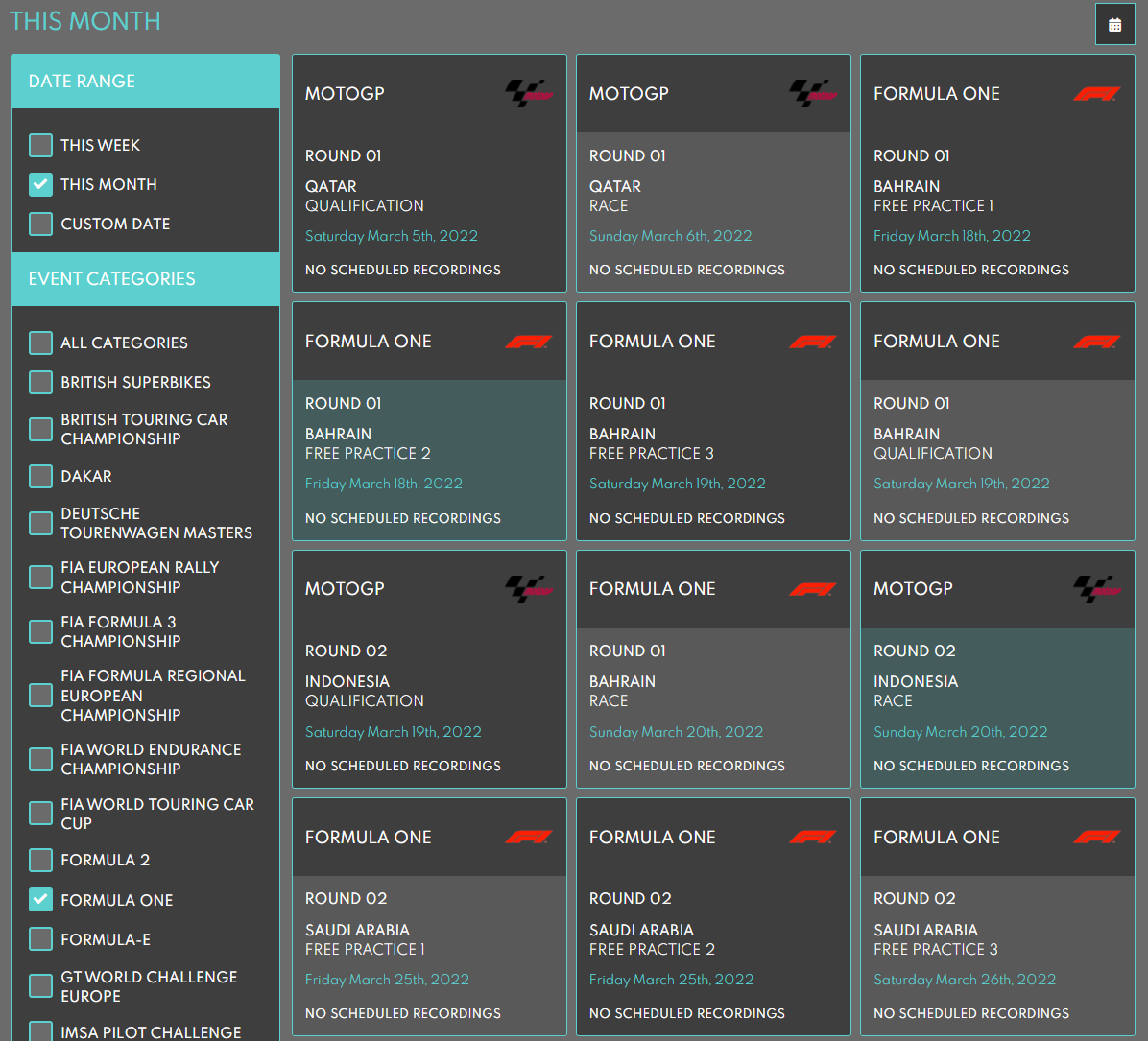This screenshot has height=1041, width=1148.
Task: Click F1 logo on Saudi Arabia Free Practice 1 card
Action: click(x=529, y=837)
